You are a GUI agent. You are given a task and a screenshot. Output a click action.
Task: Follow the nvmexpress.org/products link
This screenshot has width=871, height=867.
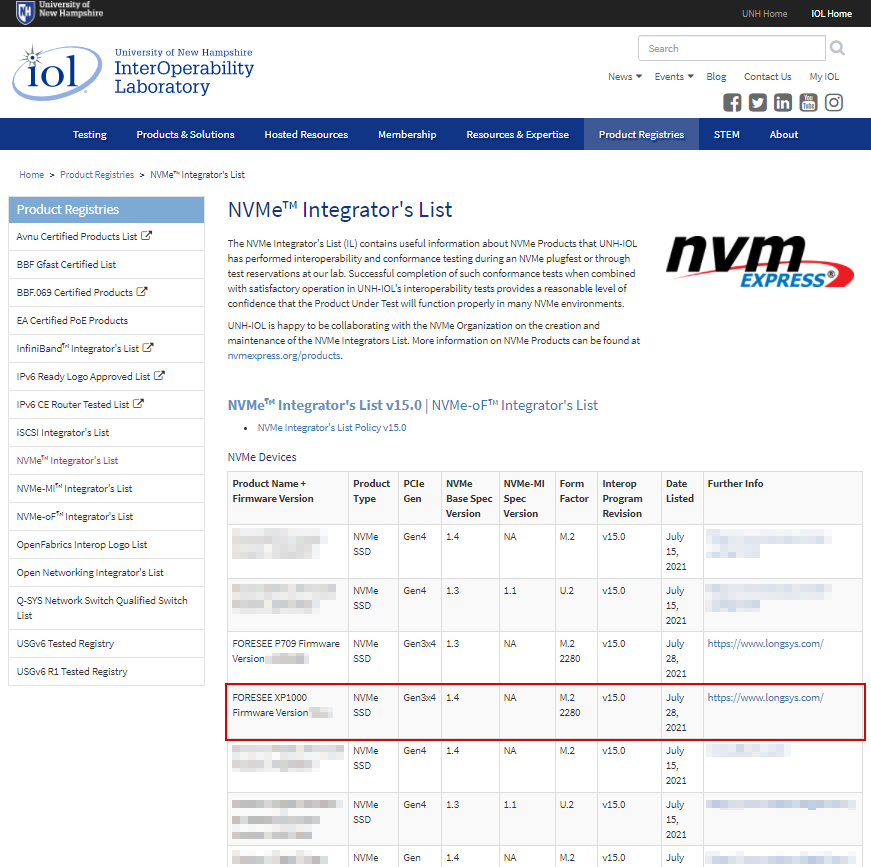point(284,355)
